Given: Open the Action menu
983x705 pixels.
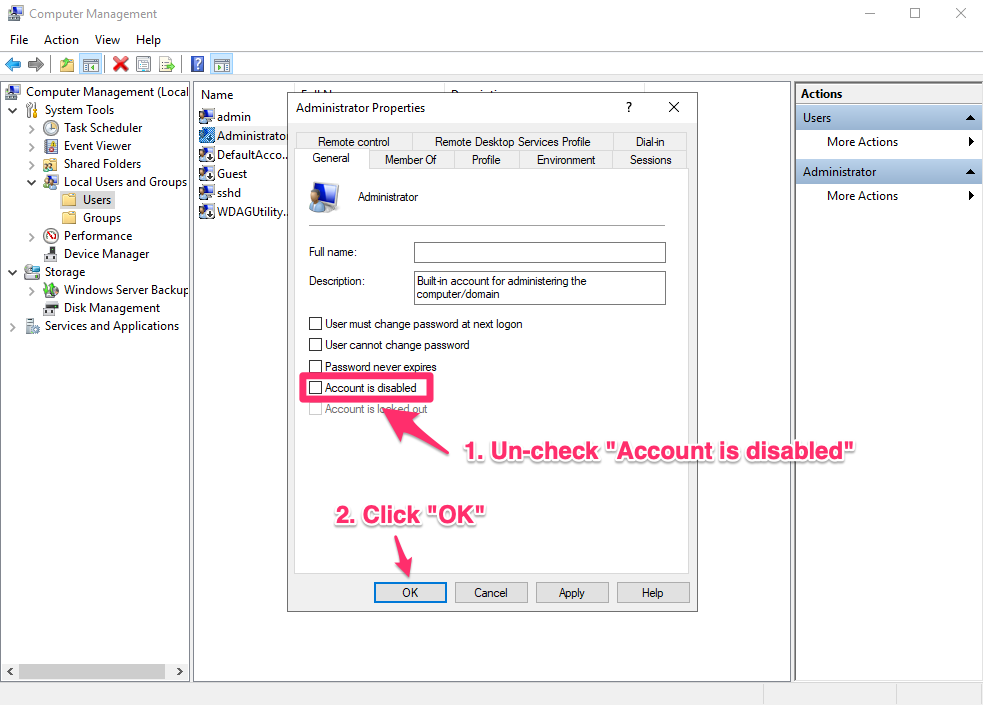Looking at the screenshot, I should pyautogui.click(x=61, y=39).
